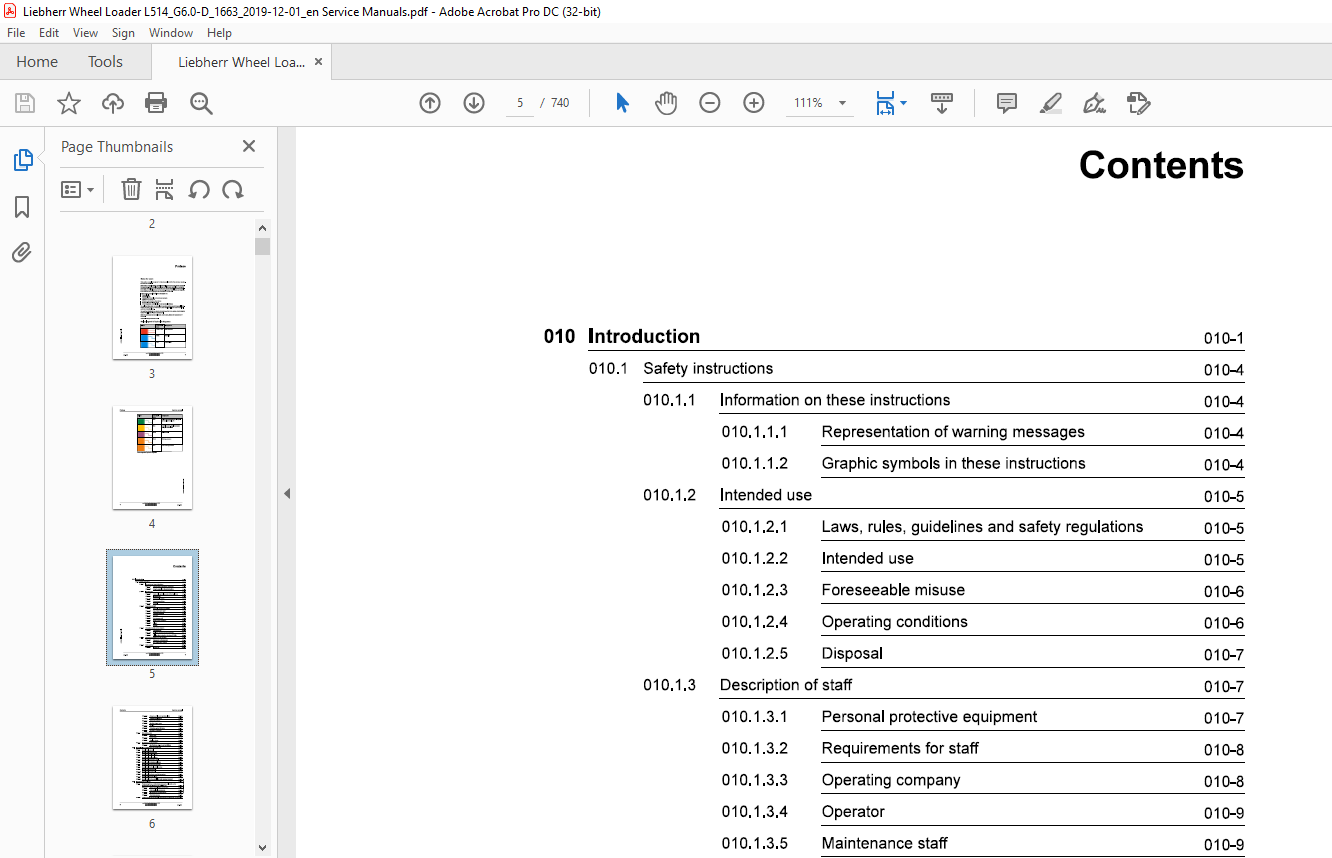Open the Sign document pen icon
Image resolution: width=1332 pixels, height=858 pixels.
point(1094,103)
